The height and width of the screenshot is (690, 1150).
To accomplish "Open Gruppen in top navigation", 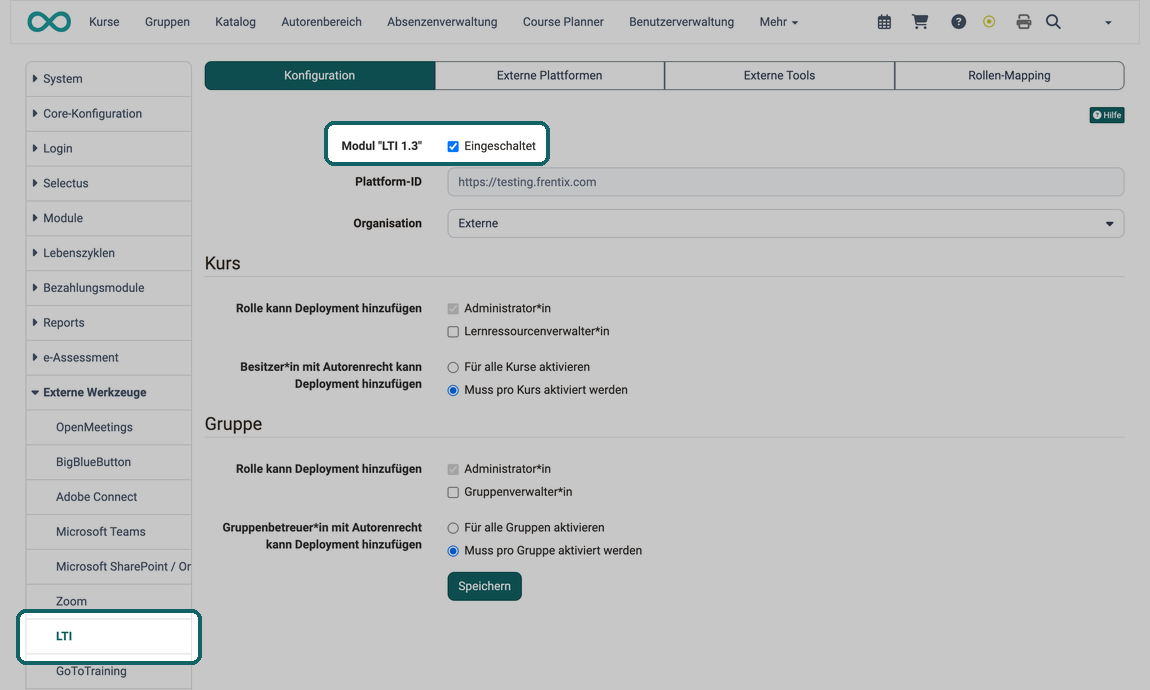I will point(167,22).
